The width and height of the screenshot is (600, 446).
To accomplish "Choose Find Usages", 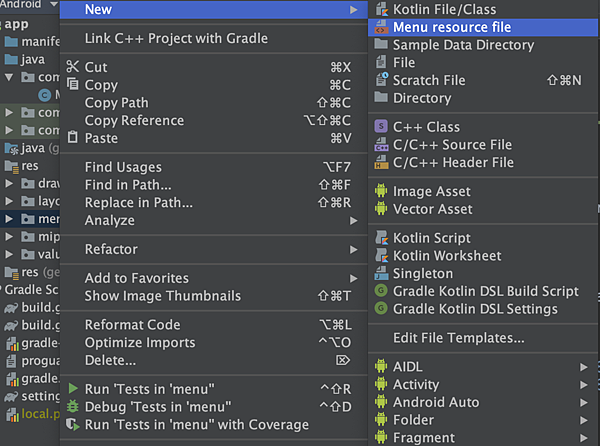I will [214, 167].
